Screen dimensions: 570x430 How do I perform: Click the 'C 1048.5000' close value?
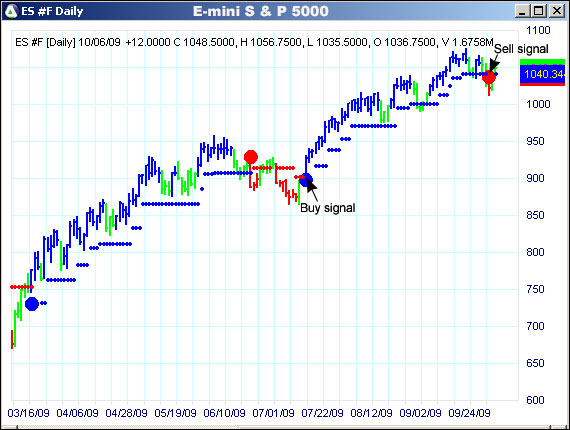pyautogui.click(x=204, y=42)
